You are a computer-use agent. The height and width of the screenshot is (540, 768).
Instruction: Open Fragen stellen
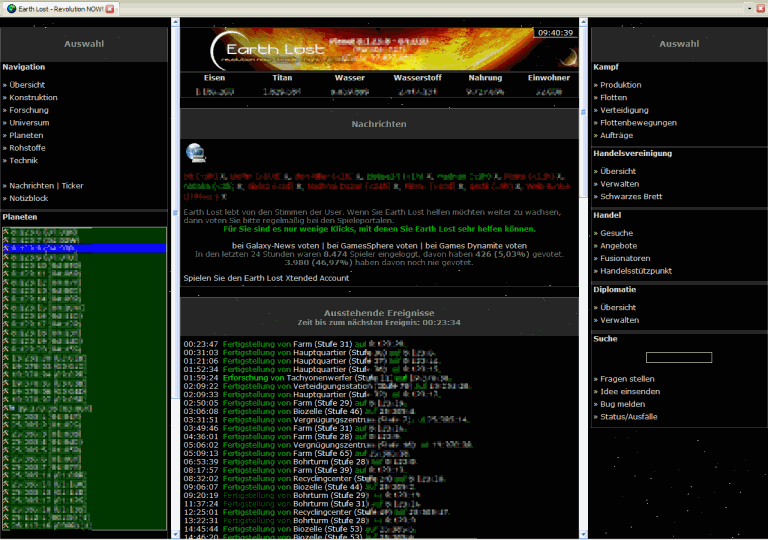[x=627, y=379]
